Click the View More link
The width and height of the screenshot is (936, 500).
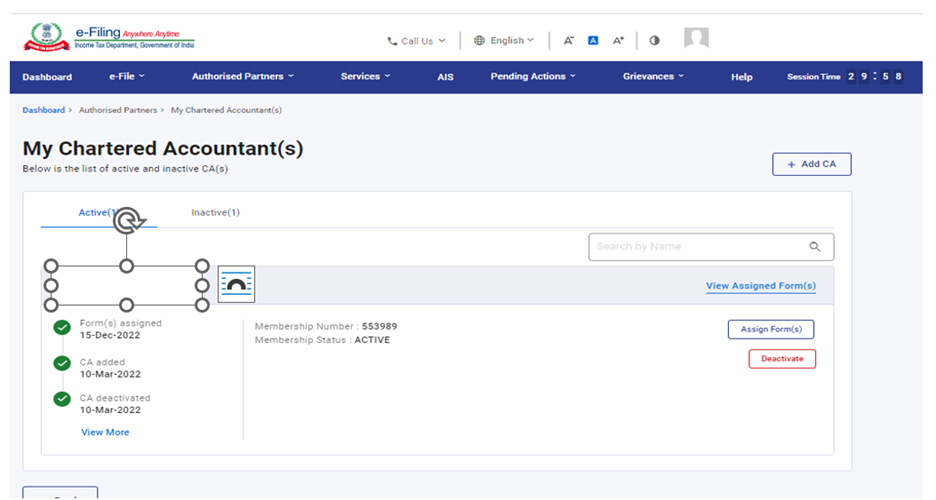click(105, 432)
